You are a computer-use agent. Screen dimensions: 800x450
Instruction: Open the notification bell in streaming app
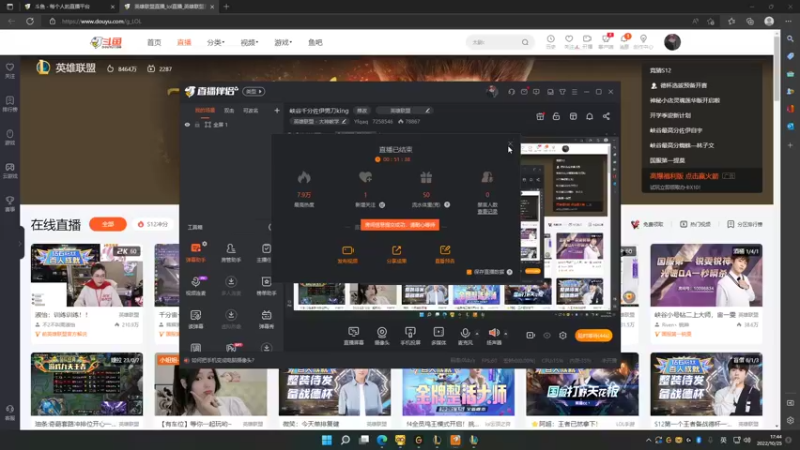tap(589, 116)
